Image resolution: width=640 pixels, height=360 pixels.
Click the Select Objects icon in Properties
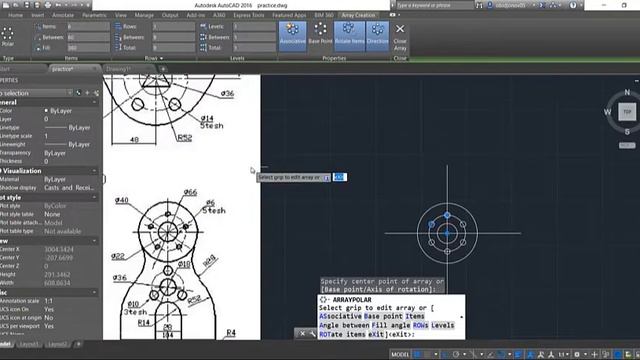click(87, 93)
